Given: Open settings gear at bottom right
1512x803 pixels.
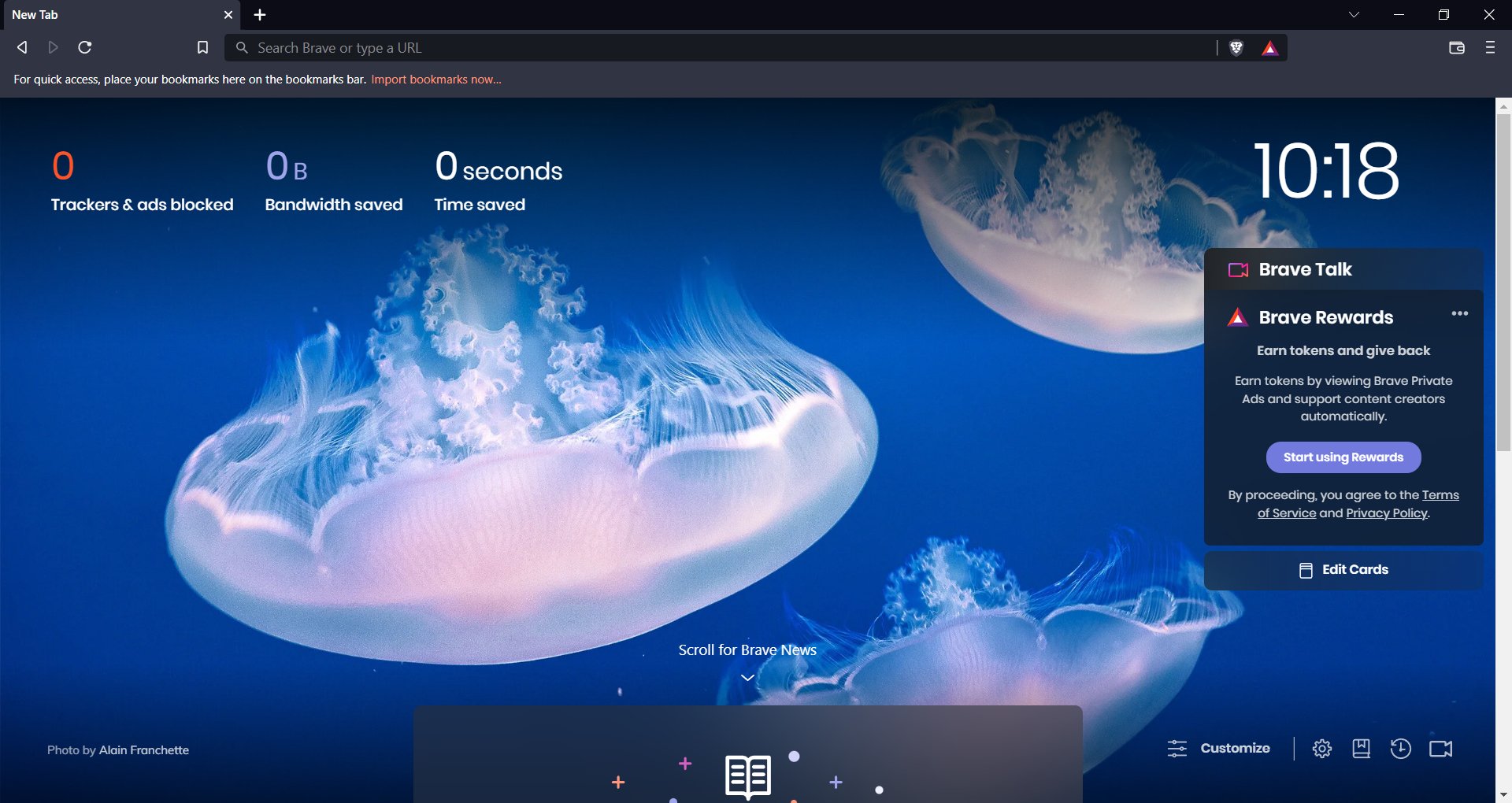Looking at the screenshot, I should (1322, 749).
